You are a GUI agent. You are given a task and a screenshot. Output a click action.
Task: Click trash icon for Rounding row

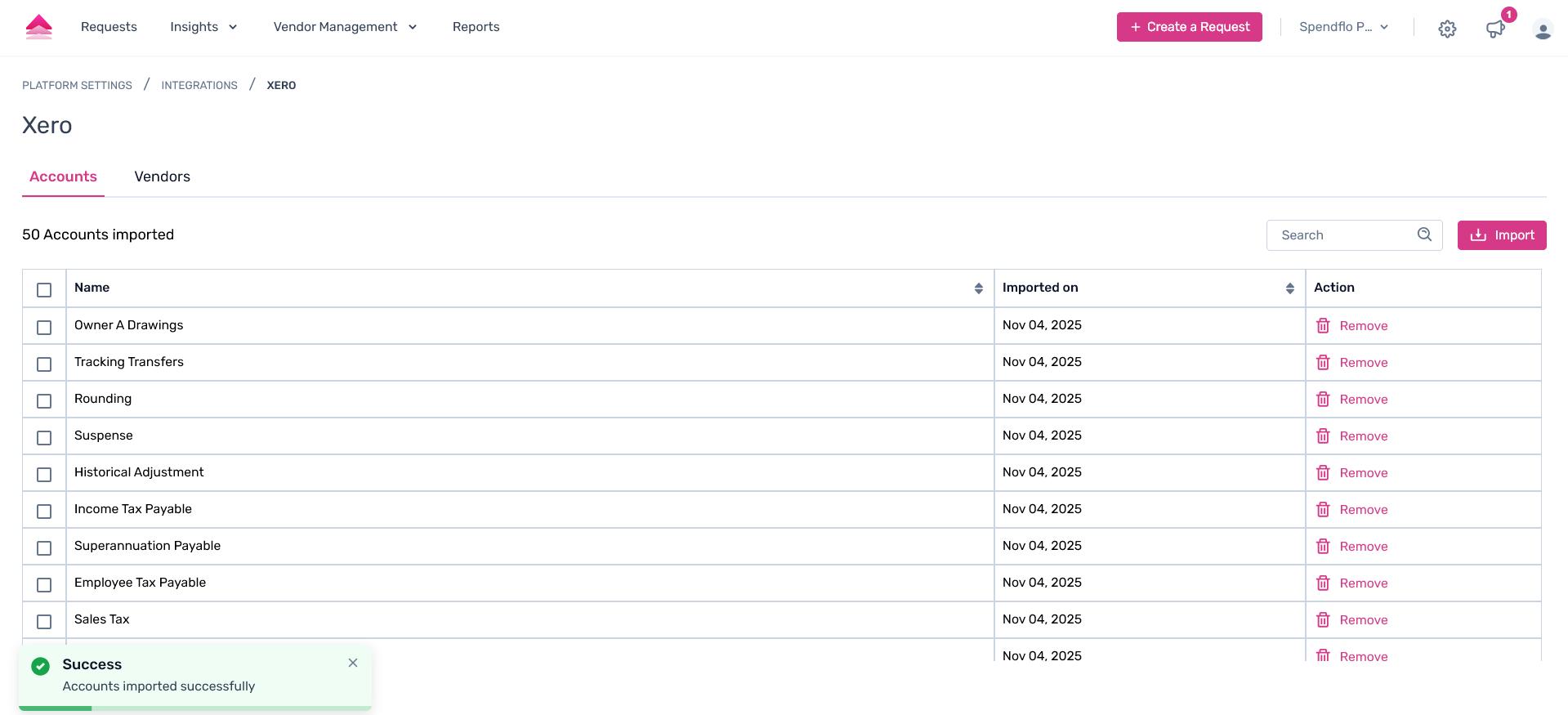point(1323,399)
